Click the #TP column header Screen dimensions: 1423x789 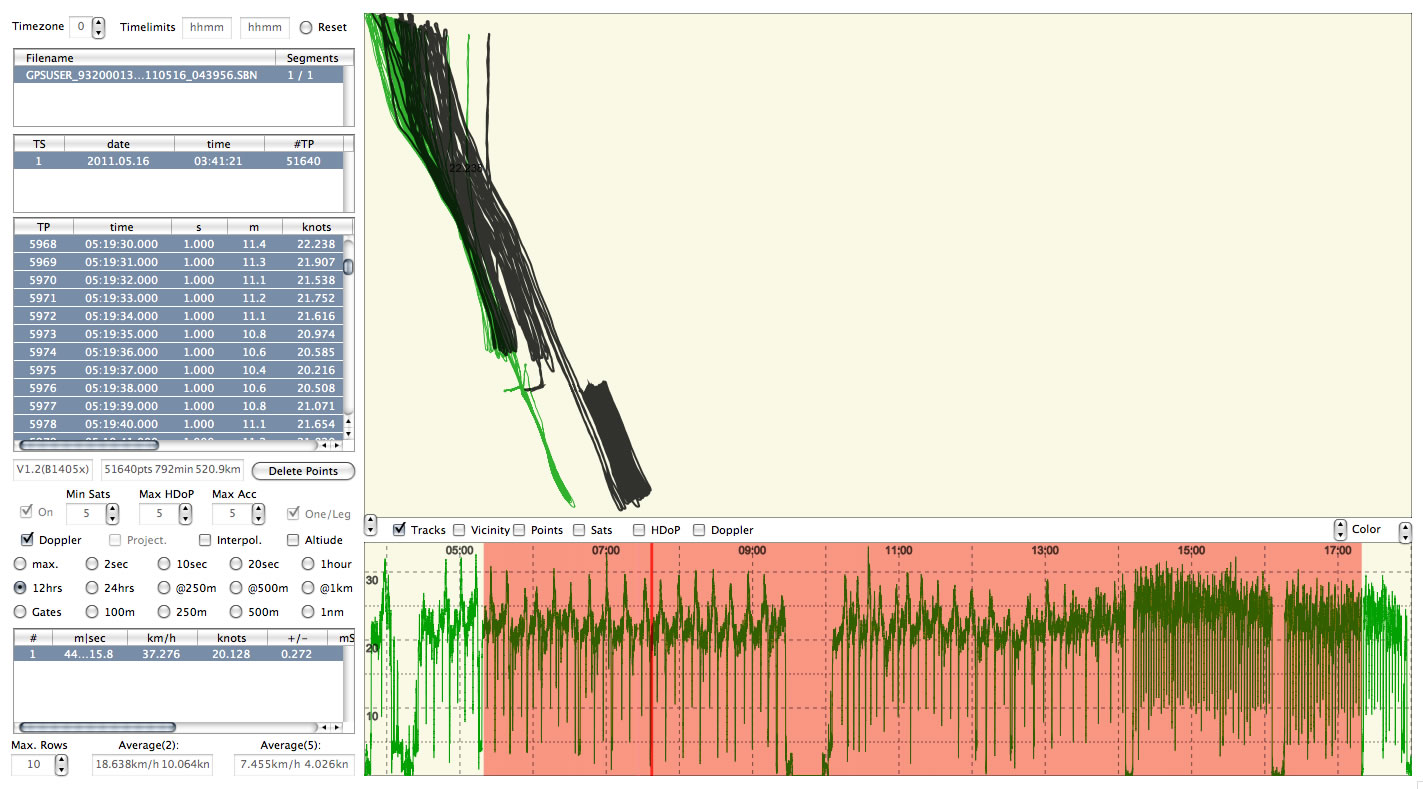click(x=305, y=144)
